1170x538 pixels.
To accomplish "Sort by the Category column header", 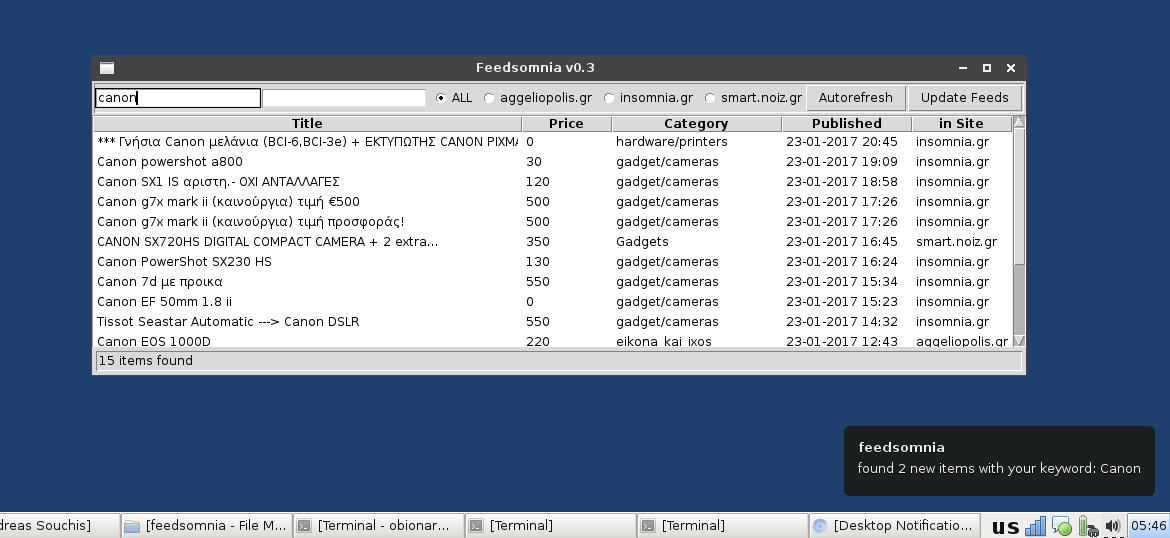I will click(x=696, y=124).
